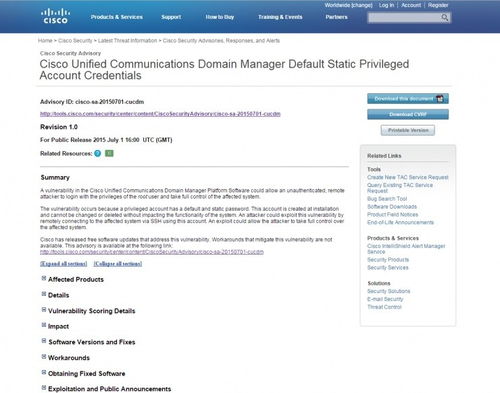Click the green Related Resources icon

(109, 153)
